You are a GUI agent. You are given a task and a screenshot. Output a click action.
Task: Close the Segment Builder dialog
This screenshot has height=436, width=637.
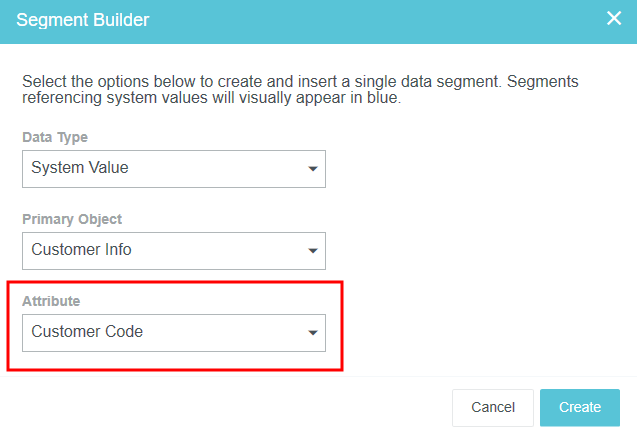[614, 19]
